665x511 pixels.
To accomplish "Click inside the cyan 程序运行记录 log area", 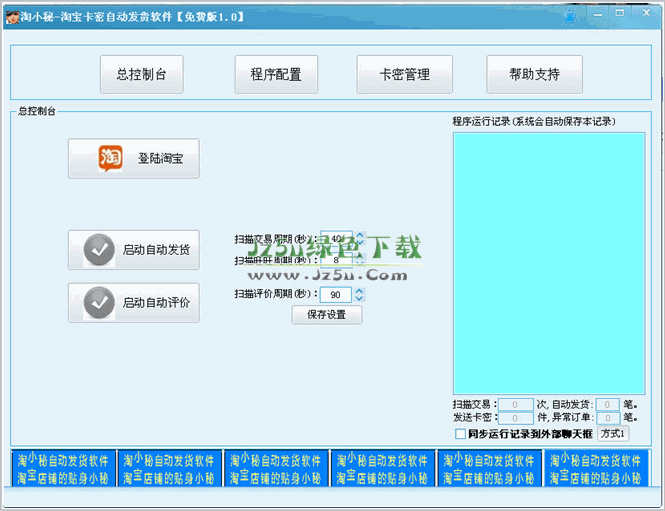I will click(x=549, y=263).
